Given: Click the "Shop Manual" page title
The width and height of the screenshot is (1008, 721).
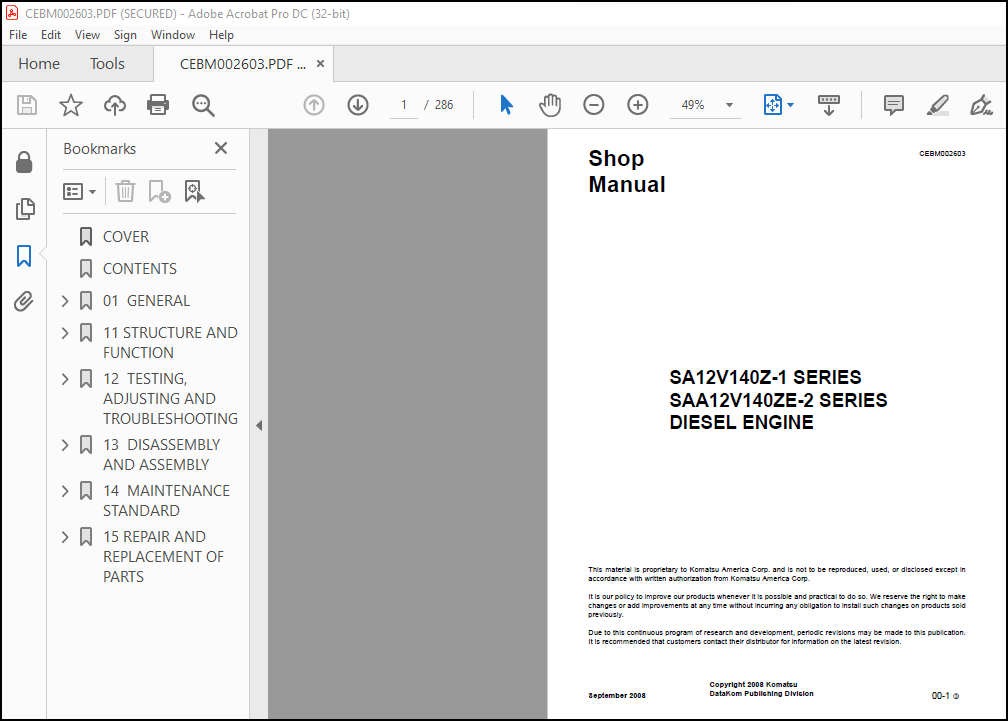Looking at the screenshot, I should [x=627, y=171].
